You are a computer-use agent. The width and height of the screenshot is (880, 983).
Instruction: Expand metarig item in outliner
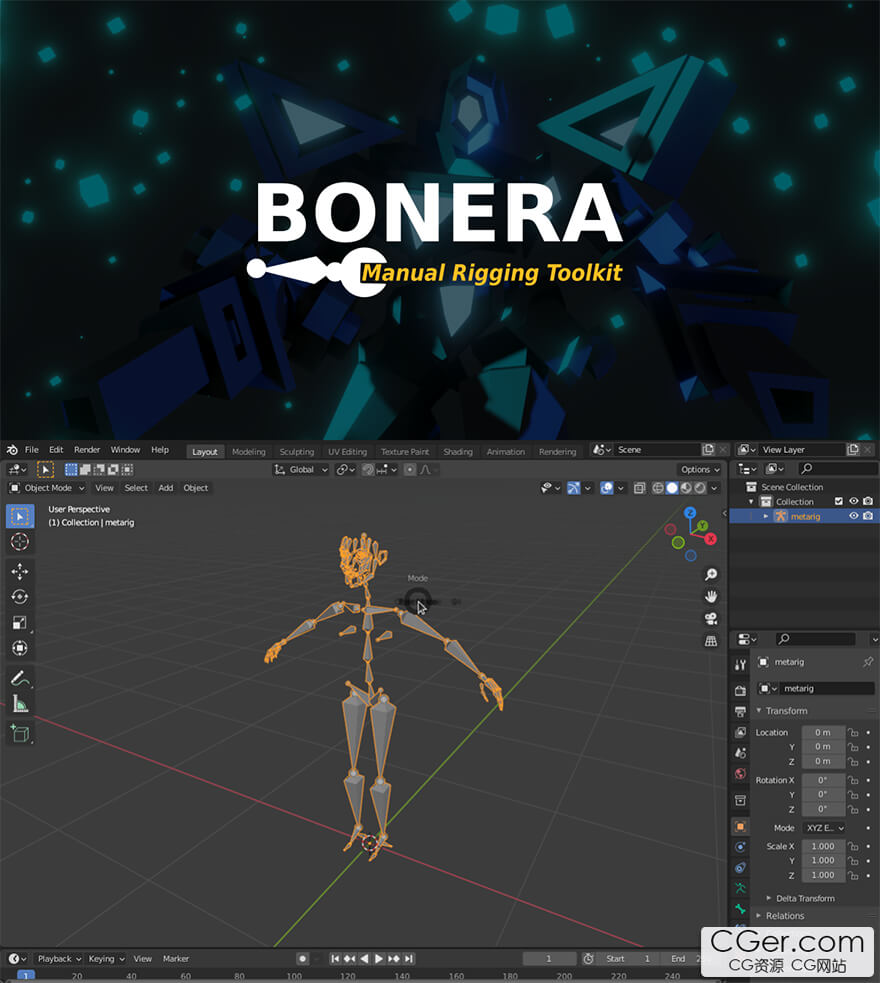click(x=765, y=516)
